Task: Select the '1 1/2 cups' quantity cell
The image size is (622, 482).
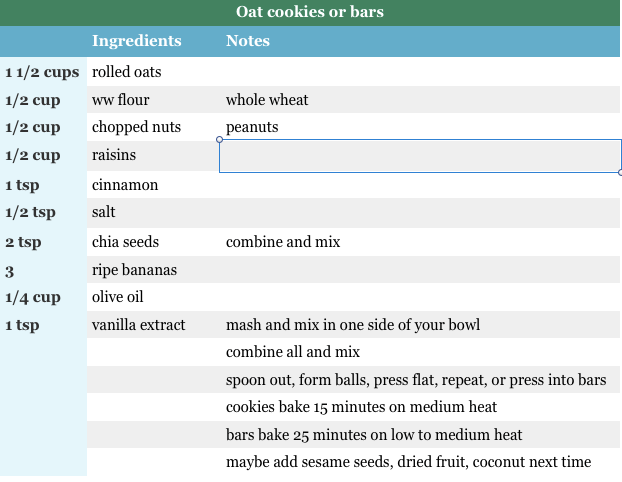Action: point(42,72)
